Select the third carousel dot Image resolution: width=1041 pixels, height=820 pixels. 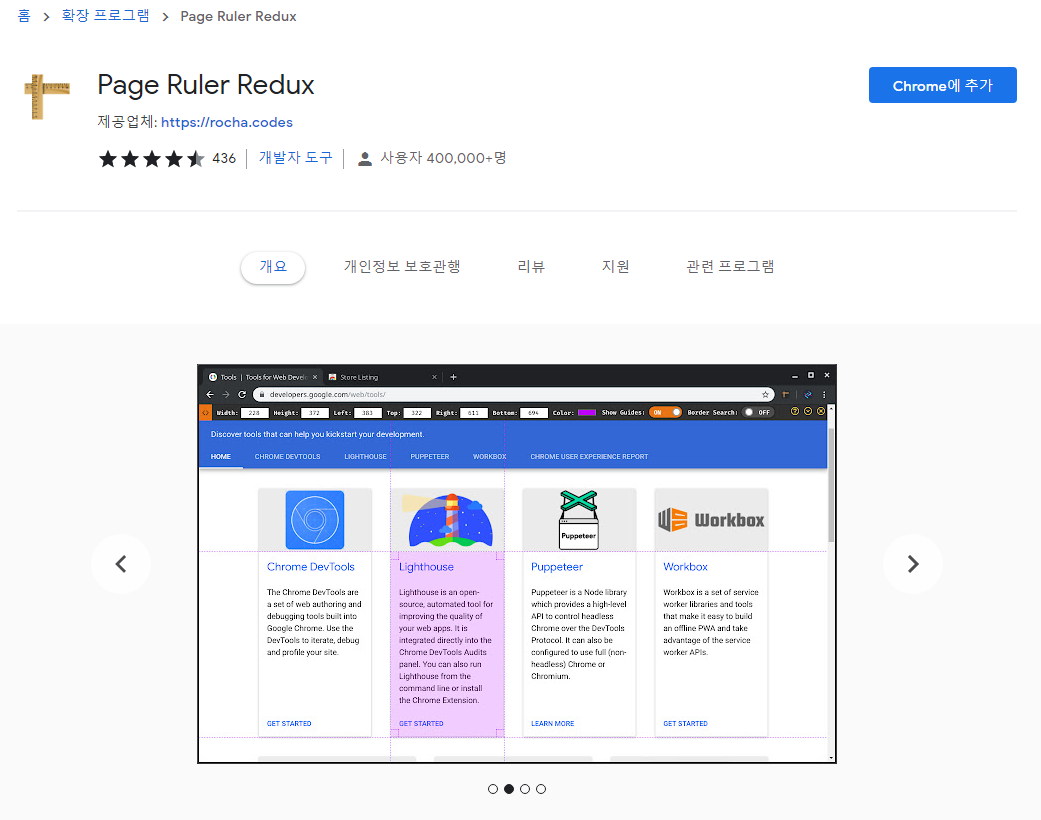pyautogui.click(x=525, y=789)
